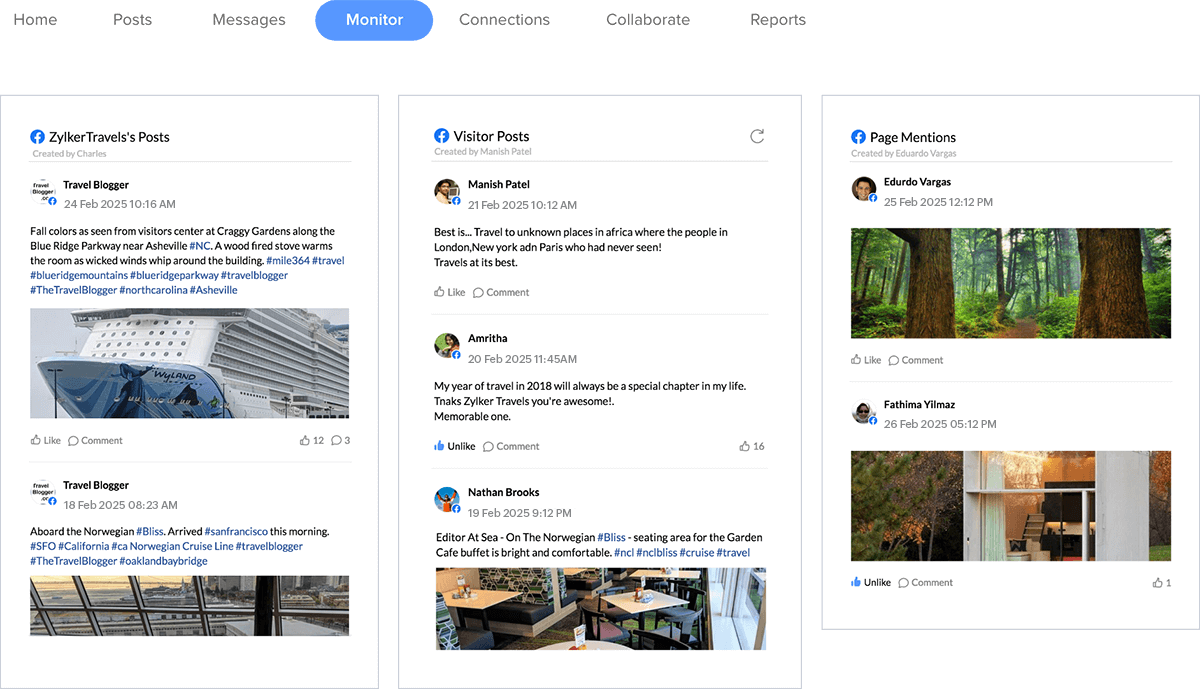Like Manish Patel's visitor post
The height and width of the screenshot is (689, 1200).
[x=449, y=292]
